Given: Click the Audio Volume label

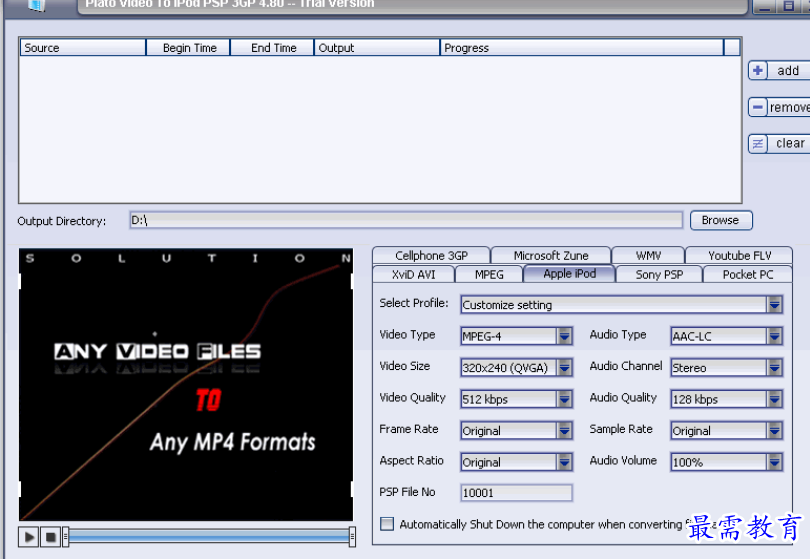Looking at the screenshot, I should (x=623, y=461).
